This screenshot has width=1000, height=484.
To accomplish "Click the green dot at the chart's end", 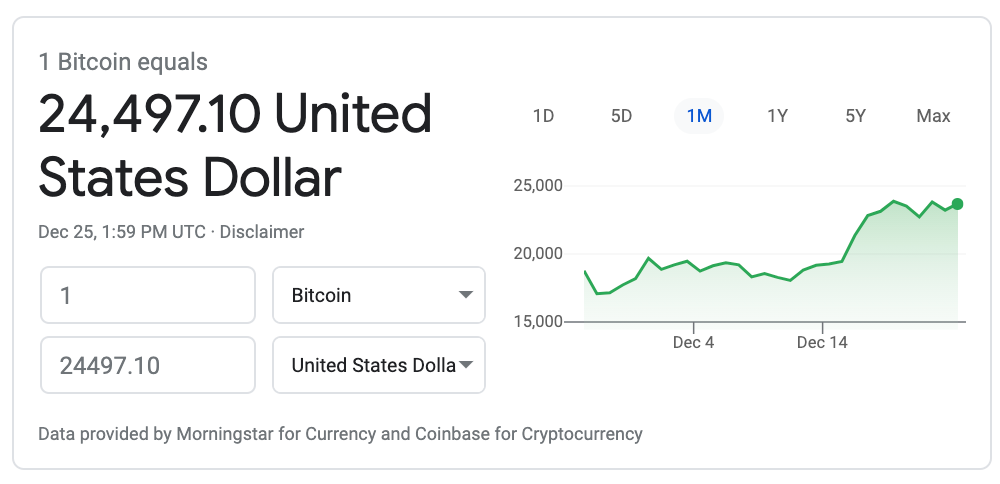I will 957,204.
